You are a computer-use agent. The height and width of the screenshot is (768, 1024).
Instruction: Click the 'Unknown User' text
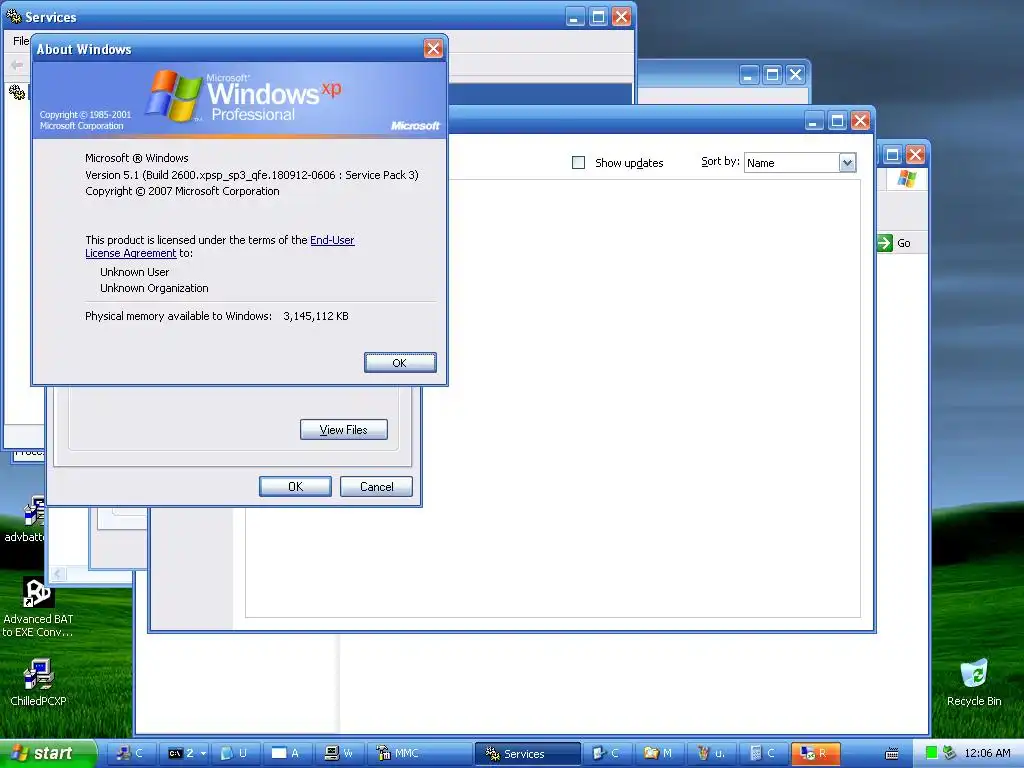(x=135, y=272)
